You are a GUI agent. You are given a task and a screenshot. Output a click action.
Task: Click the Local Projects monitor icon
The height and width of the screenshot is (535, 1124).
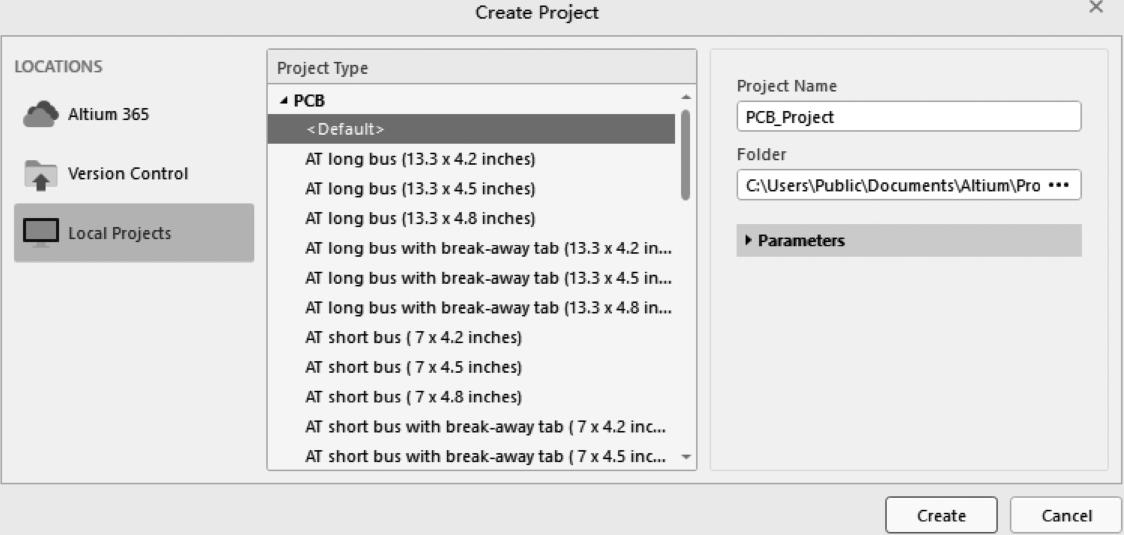click(x=41, y=234)
